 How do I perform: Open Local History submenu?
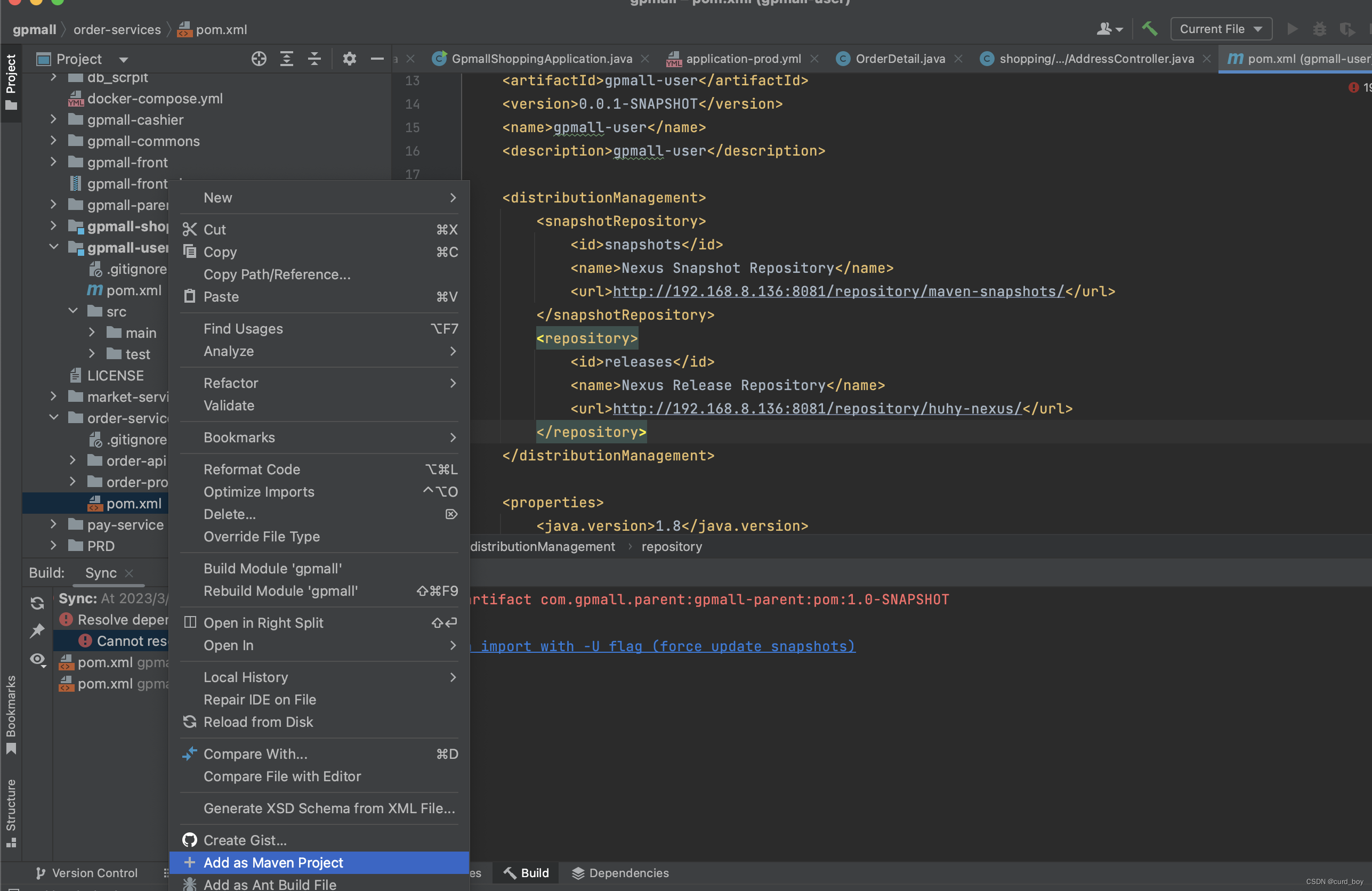(x=319, y=677)
